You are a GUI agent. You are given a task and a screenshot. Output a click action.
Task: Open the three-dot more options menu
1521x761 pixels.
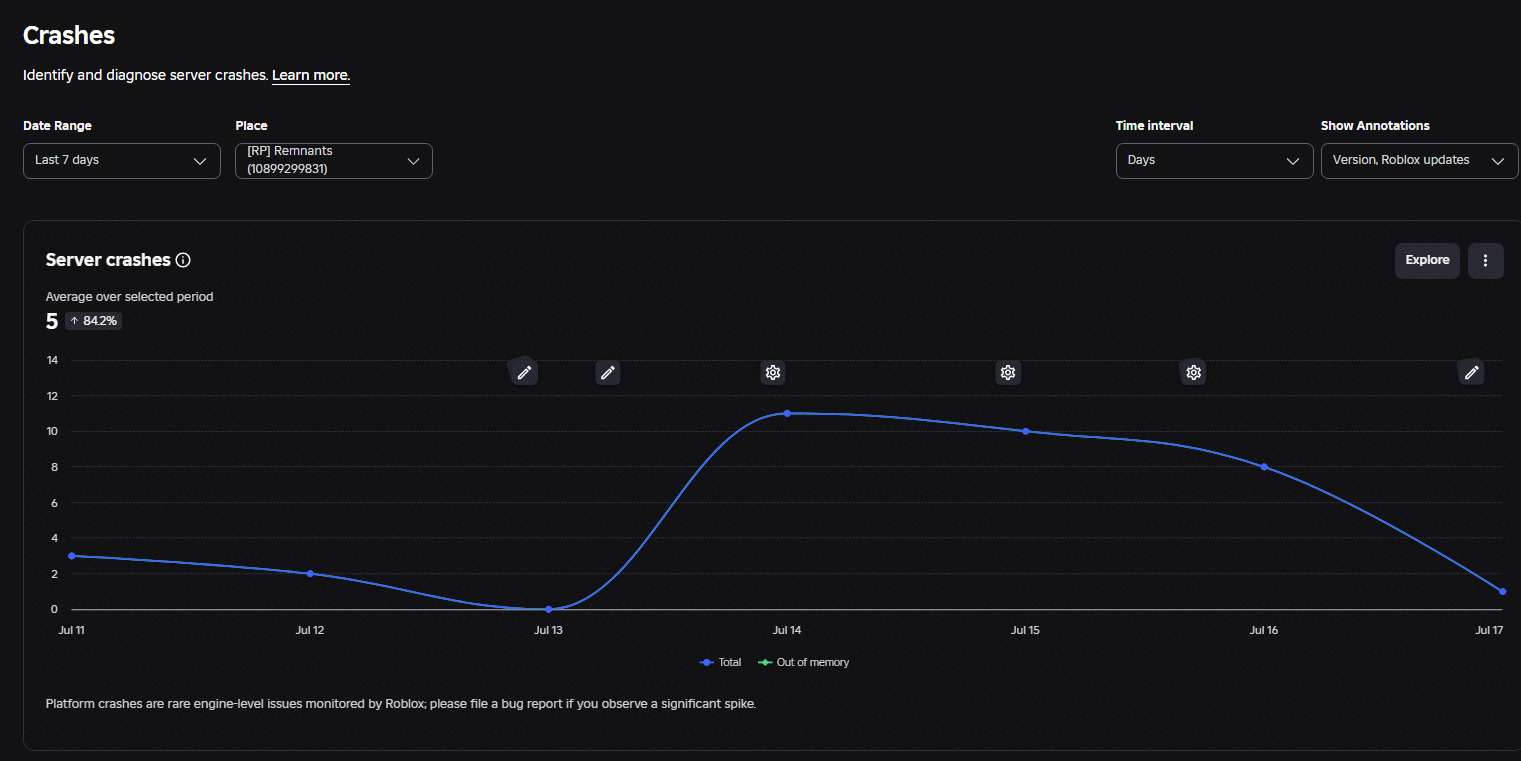[1486, 260]
